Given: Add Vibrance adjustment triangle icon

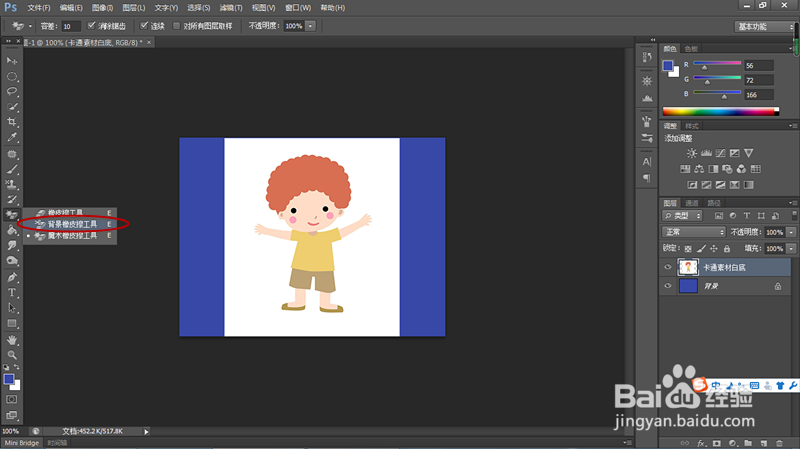Looking at the screenshot, I should pyautogui.click(x=748, y=153).
